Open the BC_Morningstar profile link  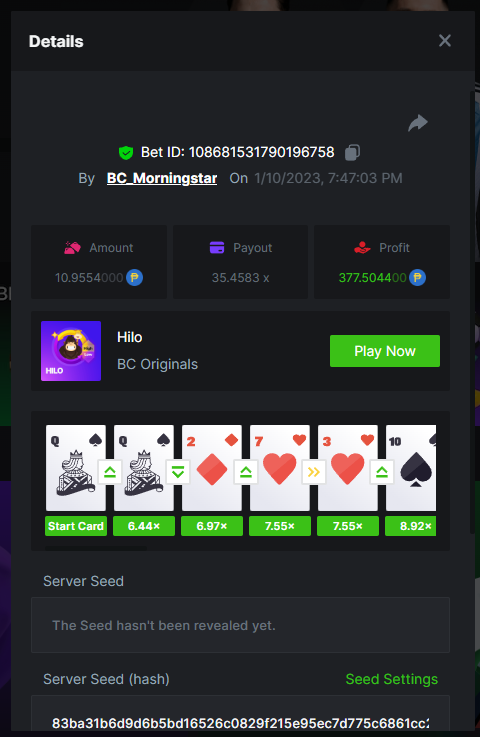(x=162, y=178)
